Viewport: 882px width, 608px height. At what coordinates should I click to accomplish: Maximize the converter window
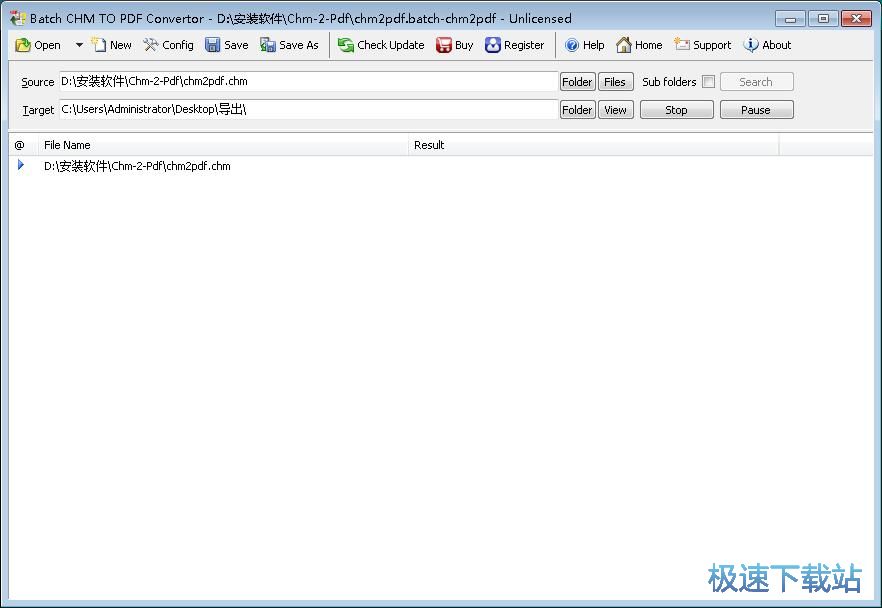[x=823, y=19]
